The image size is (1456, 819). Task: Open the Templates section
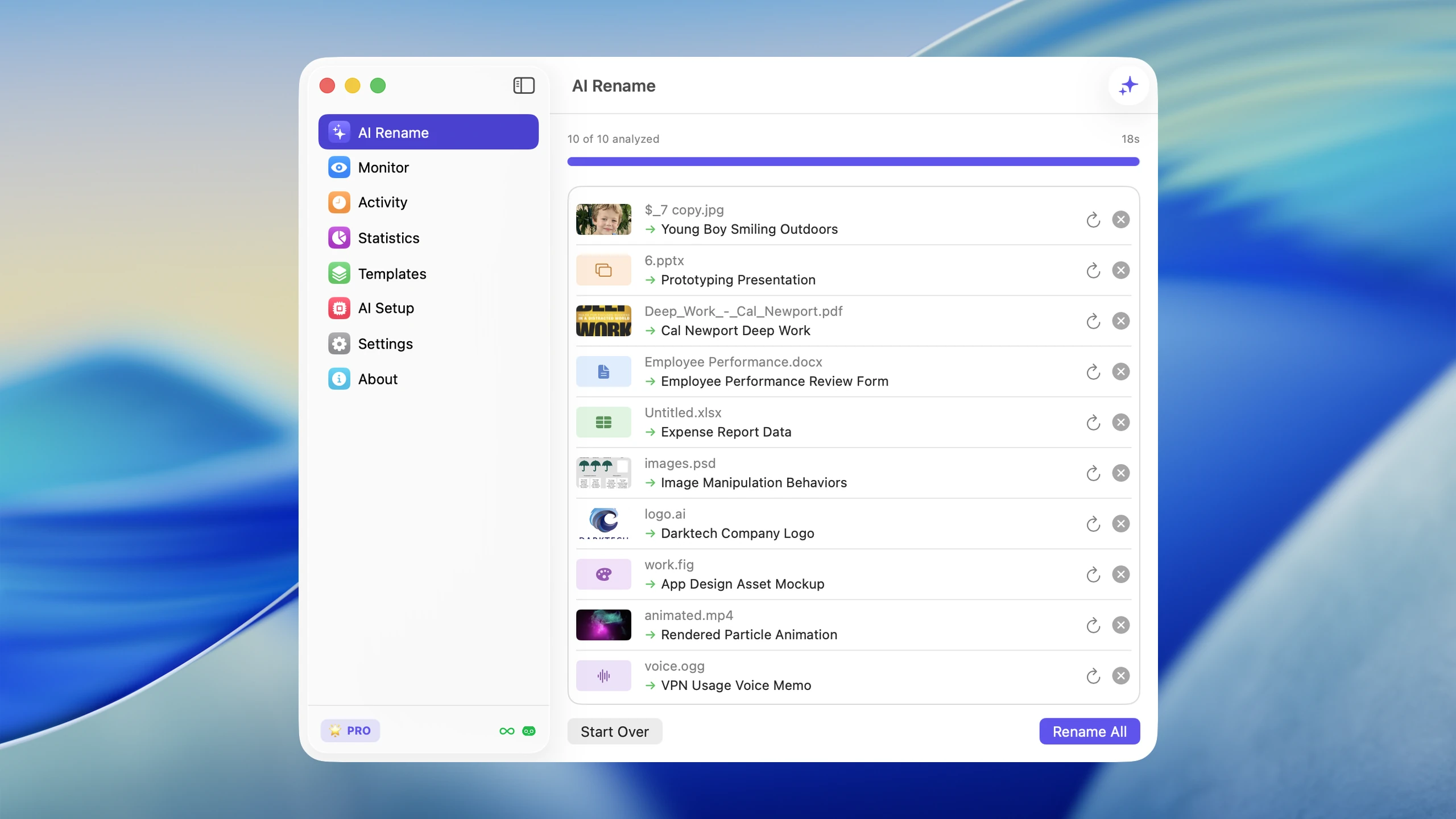[x=428, y=273]
